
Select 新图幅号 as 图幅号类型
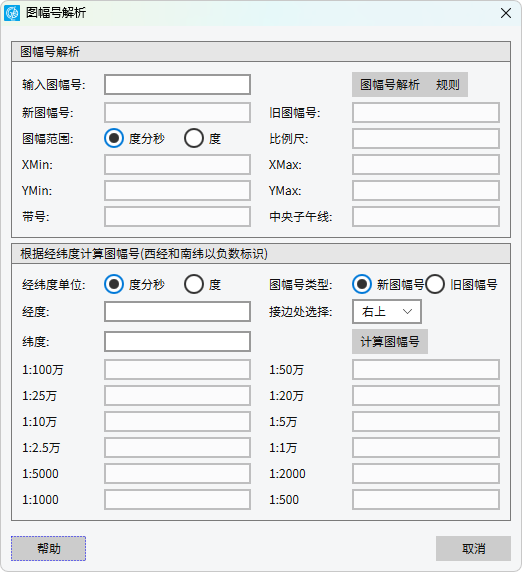click(362, 284)
